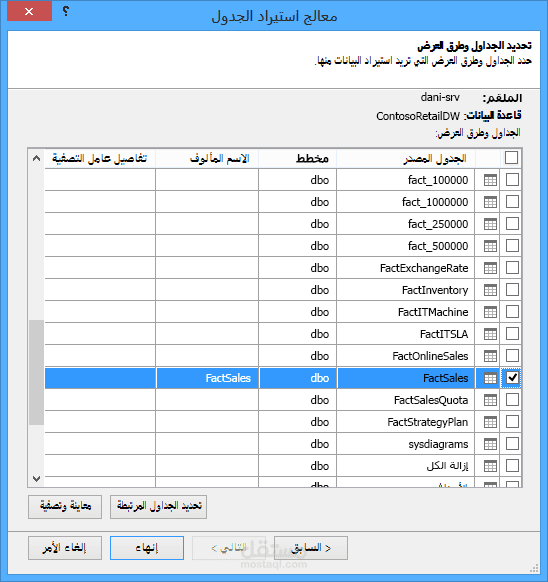548x582 pixels.
Task: Check the FactITSLA checkbox
Action: [x=512, y=333]
